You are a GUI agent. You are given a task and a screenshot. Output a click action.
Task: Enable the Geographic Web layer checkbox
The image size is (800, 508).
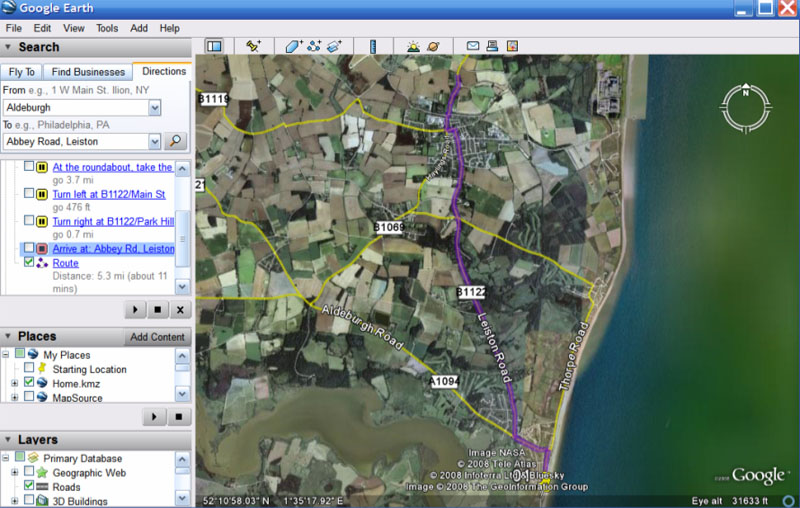click(x=29, y=471)
